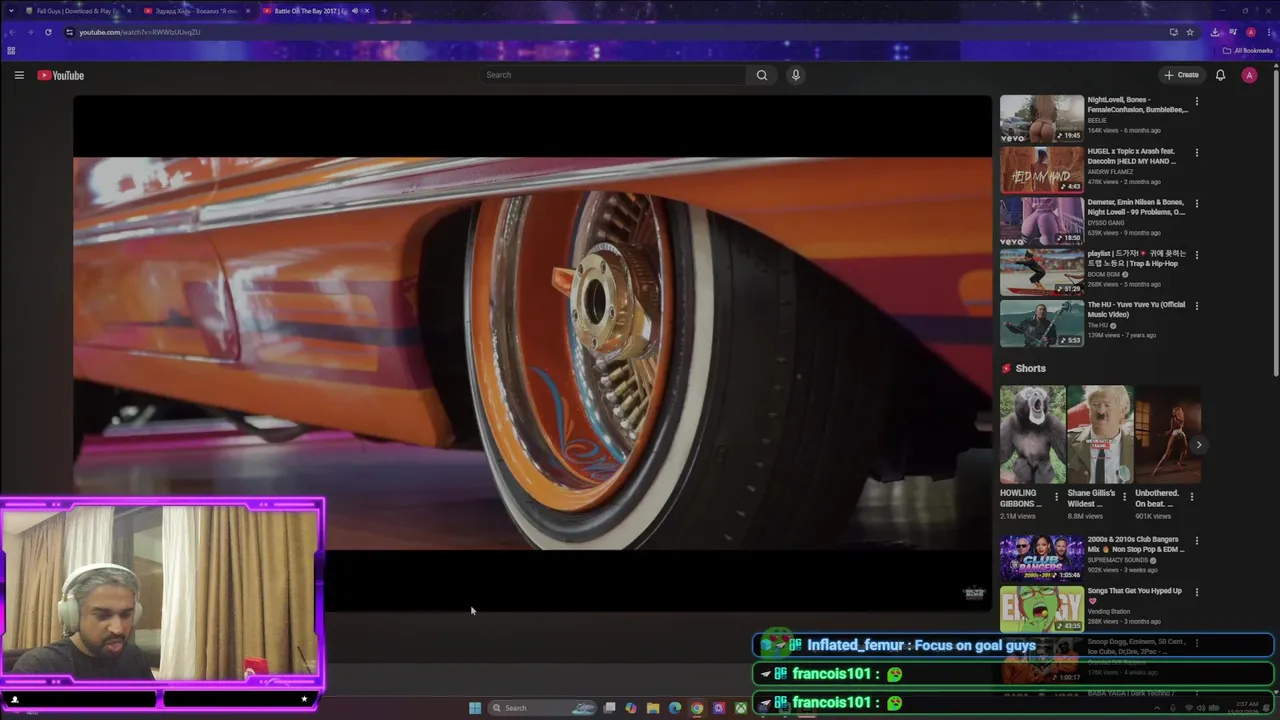
Task: Open options menu for Trap & Hip-Hop playlist
Action: (1196, 254)
